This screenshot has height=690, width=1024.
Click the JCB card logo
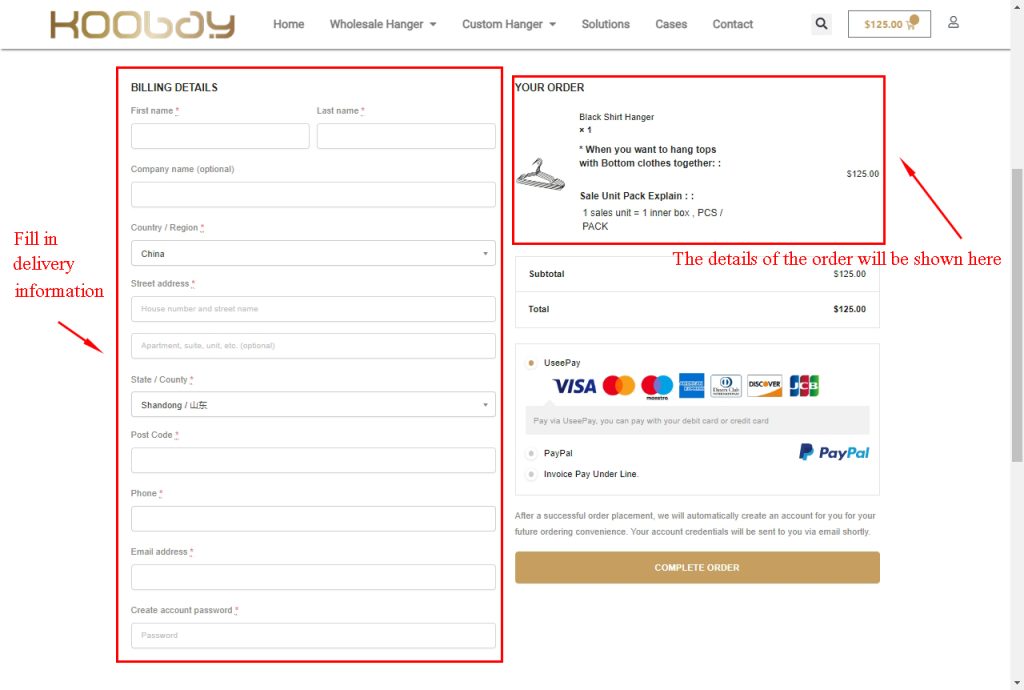pos(804,386)
